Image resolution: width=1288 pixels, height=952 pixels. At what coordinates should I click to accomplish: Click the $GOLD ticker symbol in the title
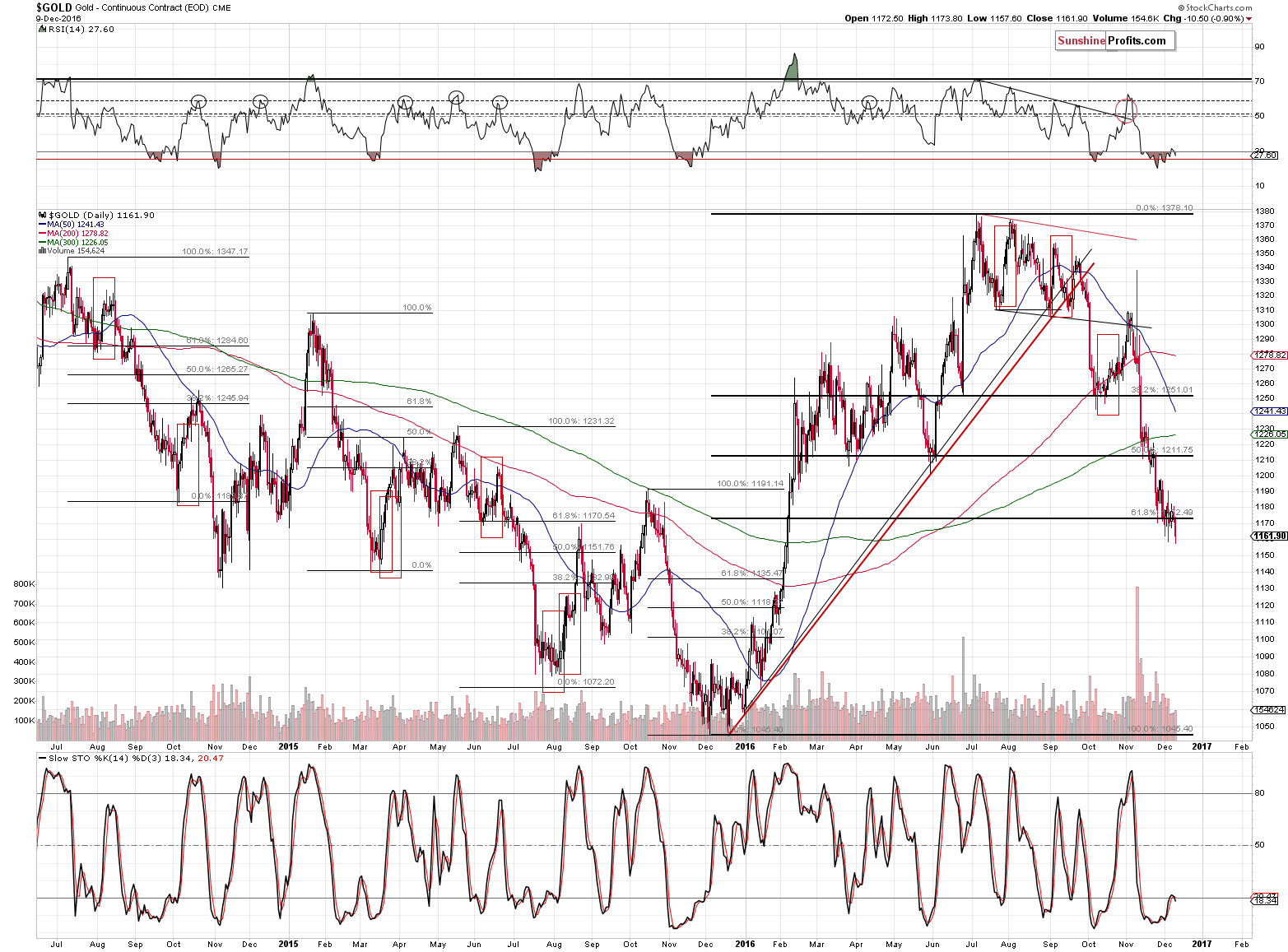click(53, 7)
